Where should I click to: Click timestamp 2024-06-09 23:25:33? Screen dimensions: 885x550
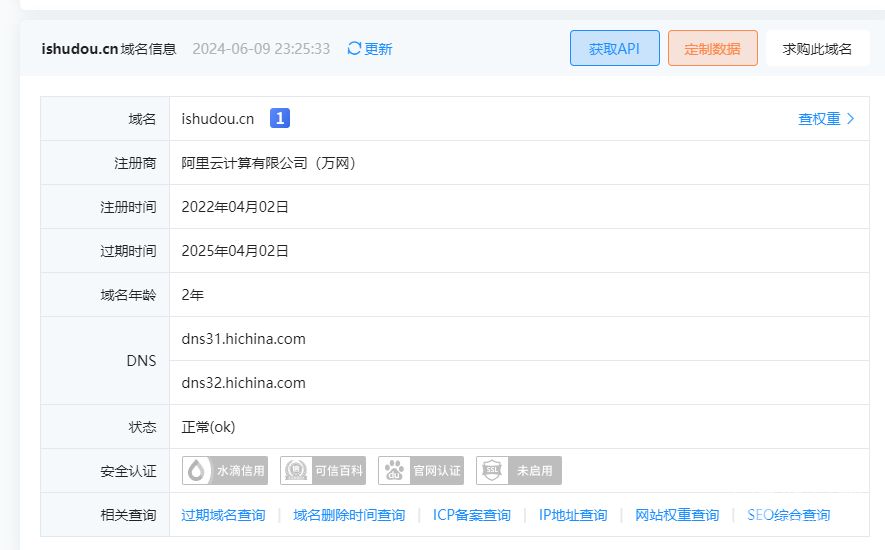(x=261, y=49)
